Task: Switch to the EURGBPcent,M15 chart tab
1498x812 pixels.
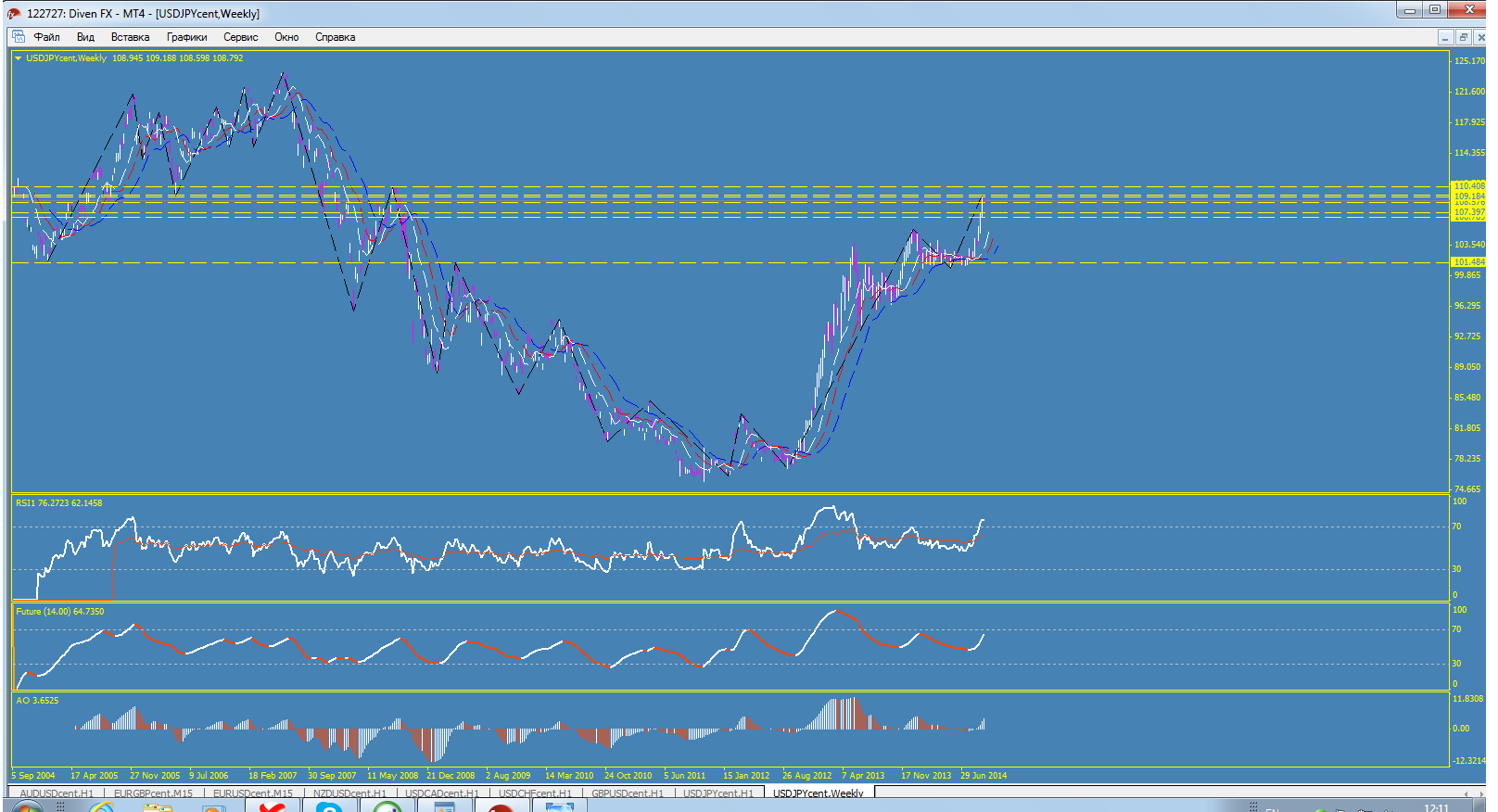Action: pyautogui.click(x=153, y=793)
